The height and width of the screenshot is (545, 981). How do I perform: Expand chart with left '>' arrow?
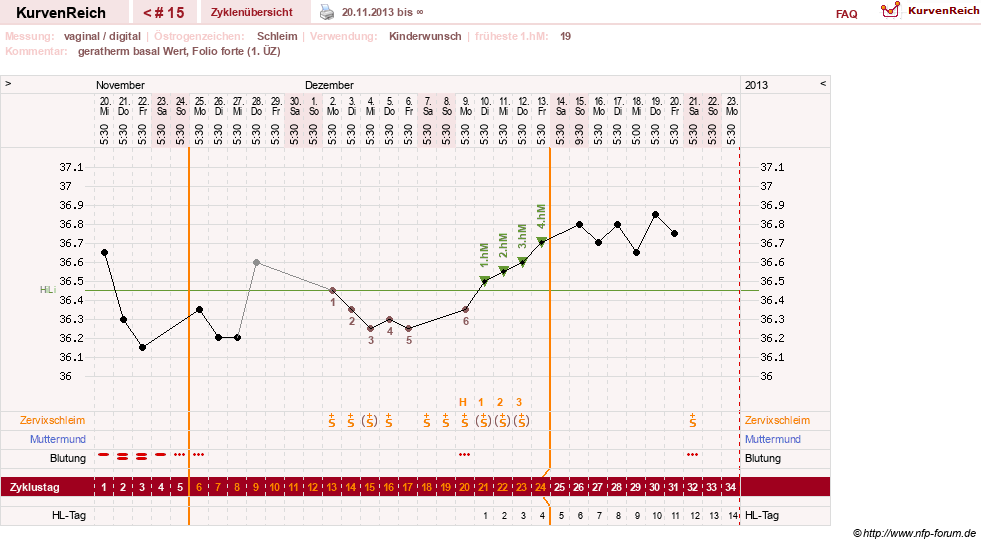point(8,83)
